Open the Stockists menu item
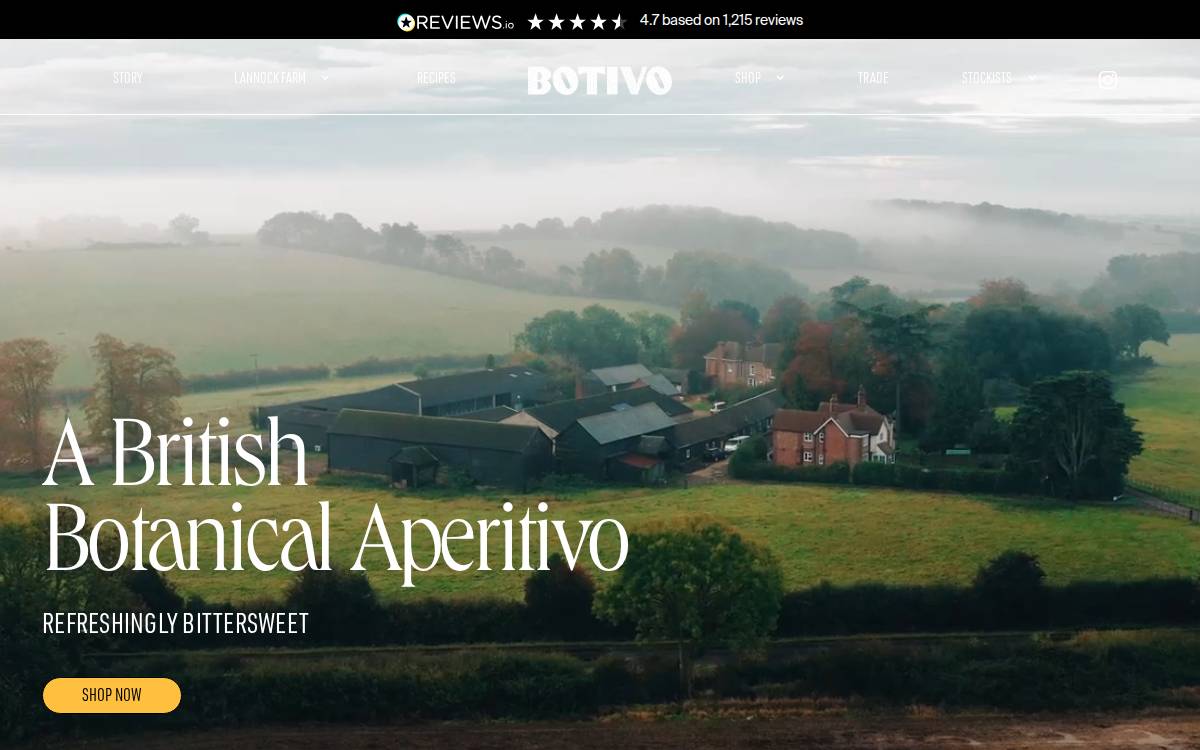The image size is (1200, 750). point(987,78)
